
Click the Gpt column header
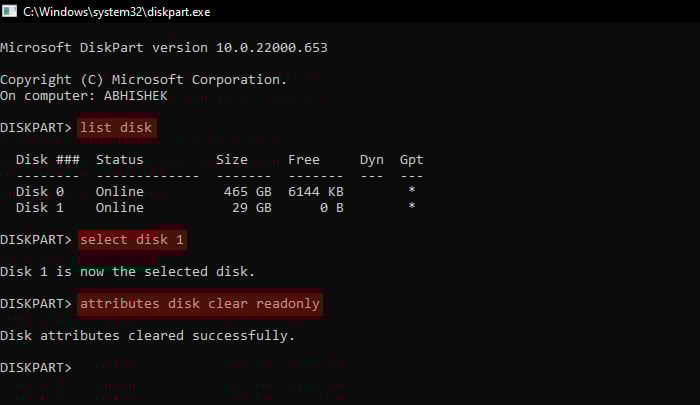pyautogui.click(x=411, y=160)
